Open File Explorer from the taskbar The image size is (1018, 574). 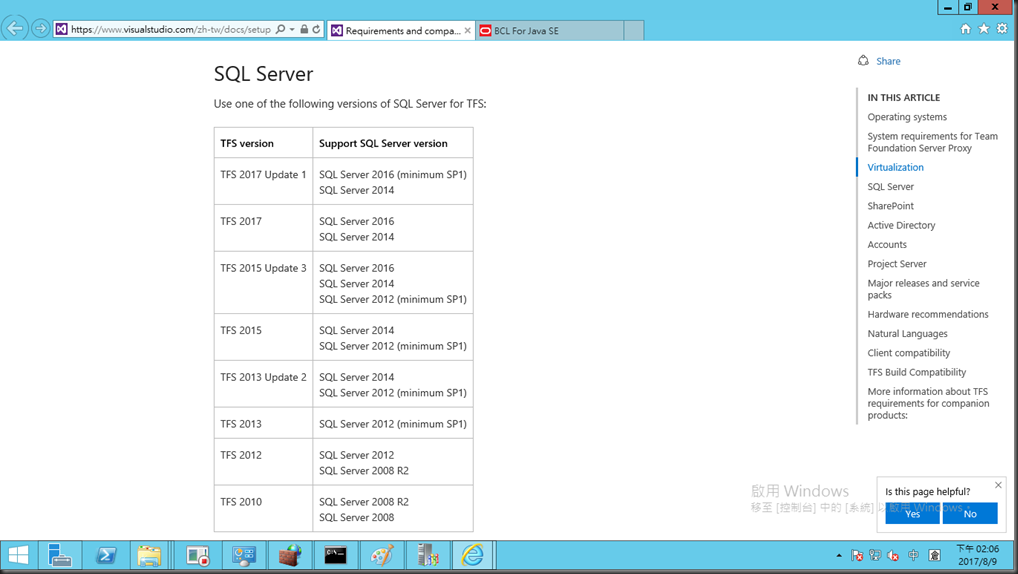pyautogui.click(x=149, y=556)
